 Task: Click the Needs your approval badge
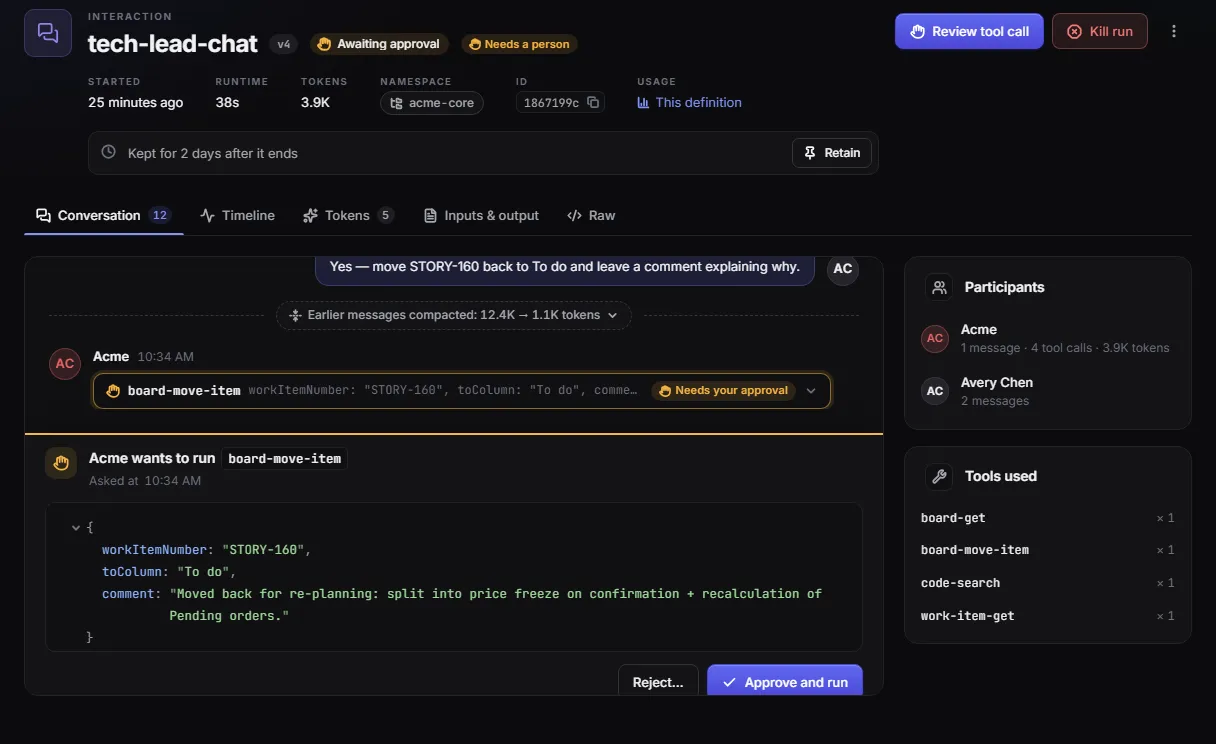point(724,390)
